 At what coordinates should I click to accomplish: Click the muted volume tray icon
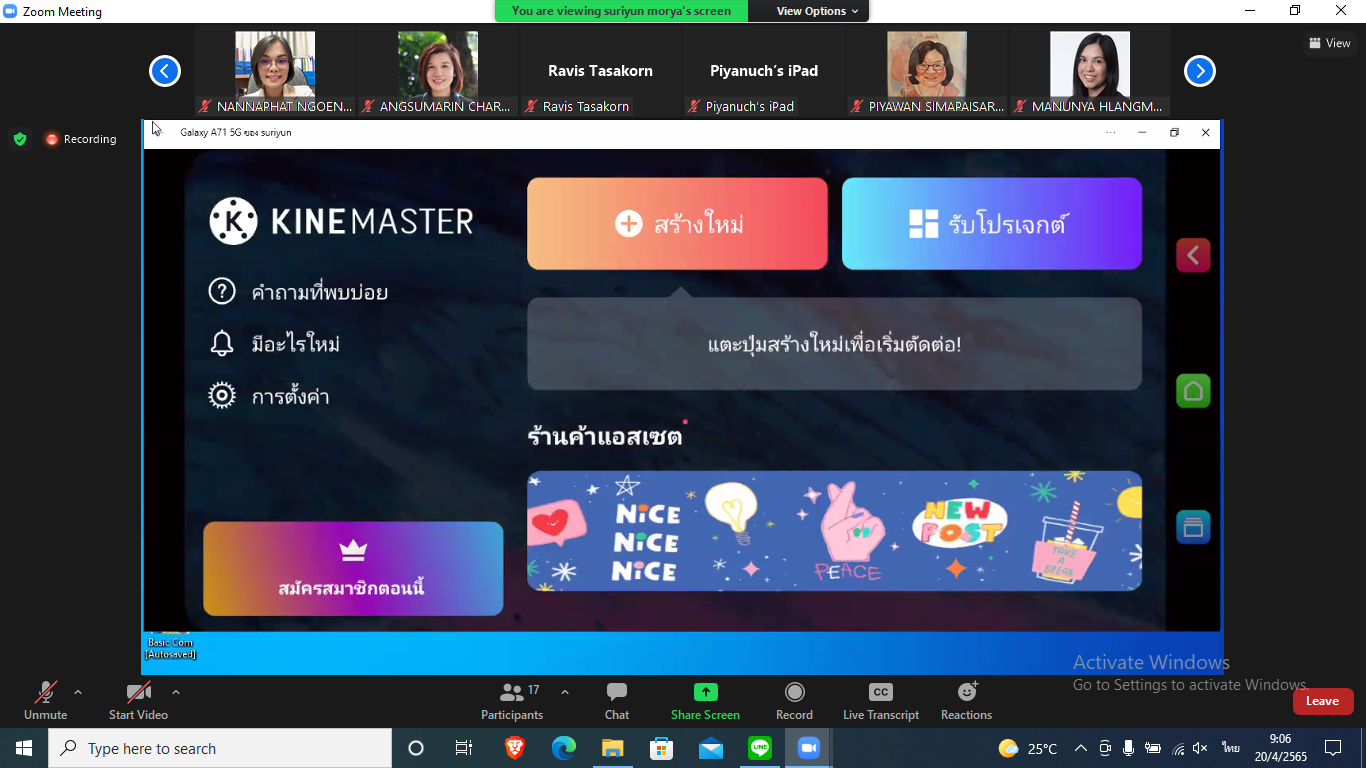1200,748
